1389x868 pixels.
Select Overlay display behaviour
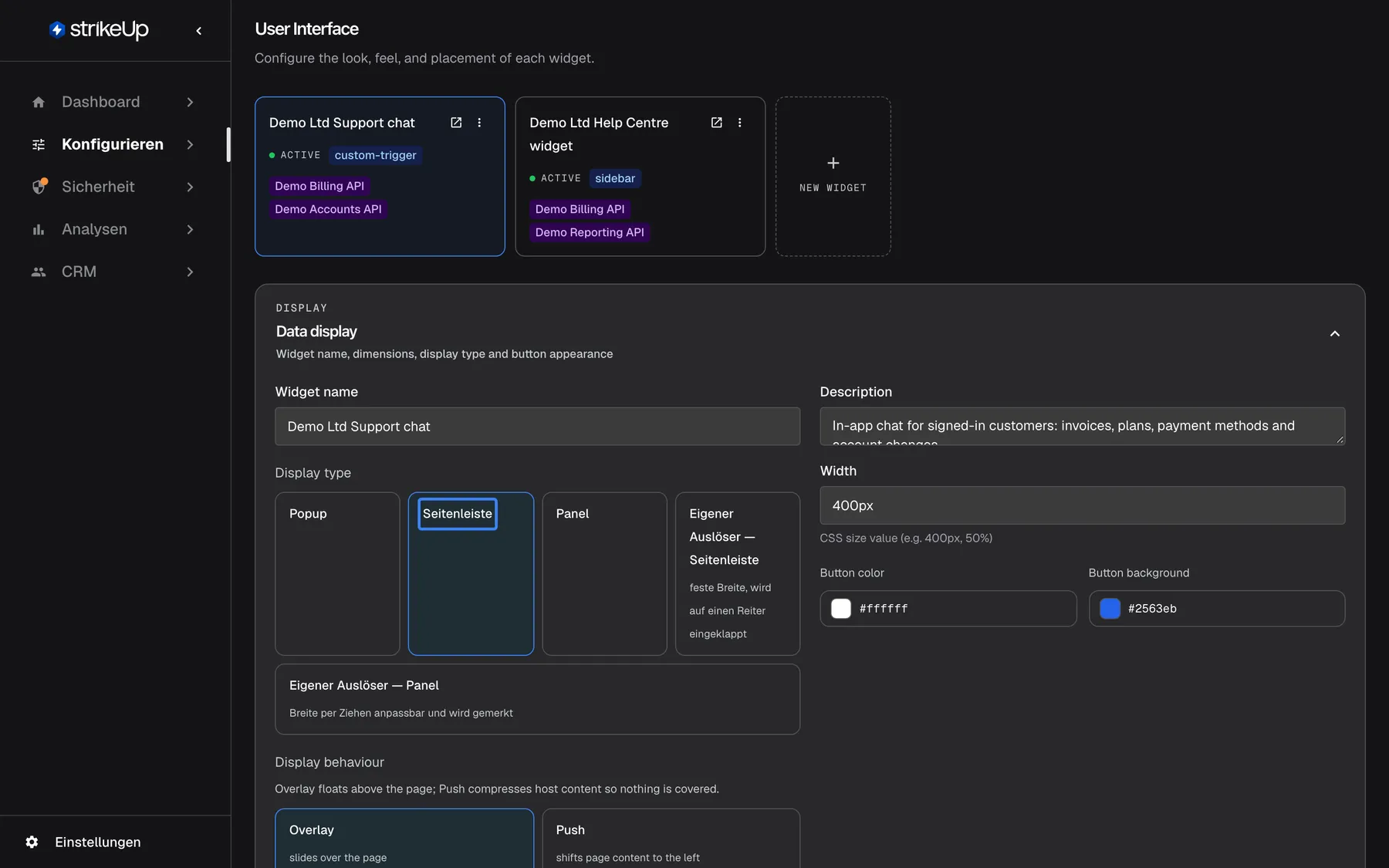pos(404,839)
